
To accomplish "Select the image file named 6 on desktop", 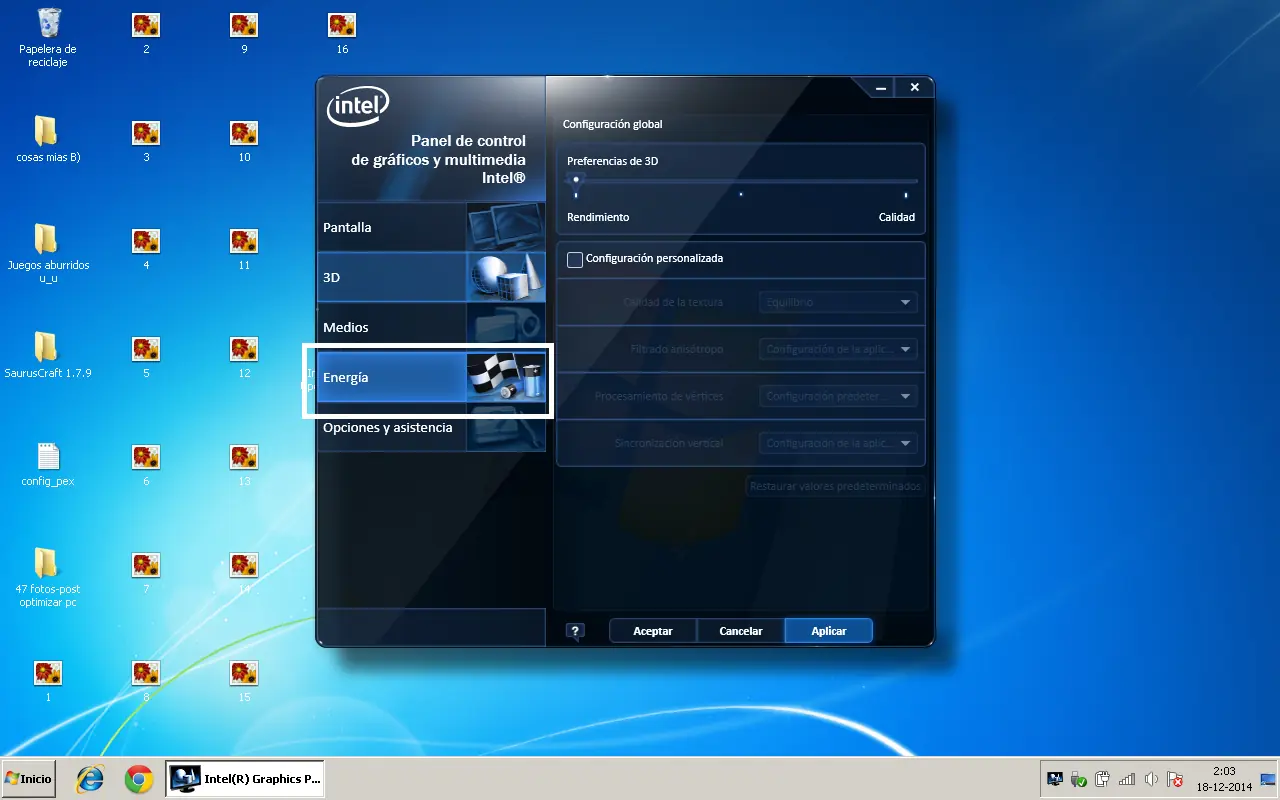I will [x=146, y=464].
